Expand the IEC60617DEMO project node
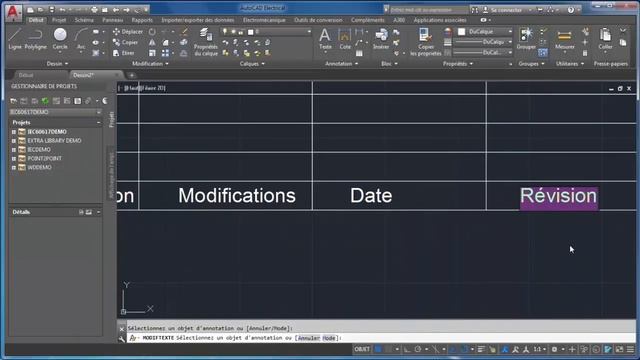The image size is (640, 360). (14, 132)
